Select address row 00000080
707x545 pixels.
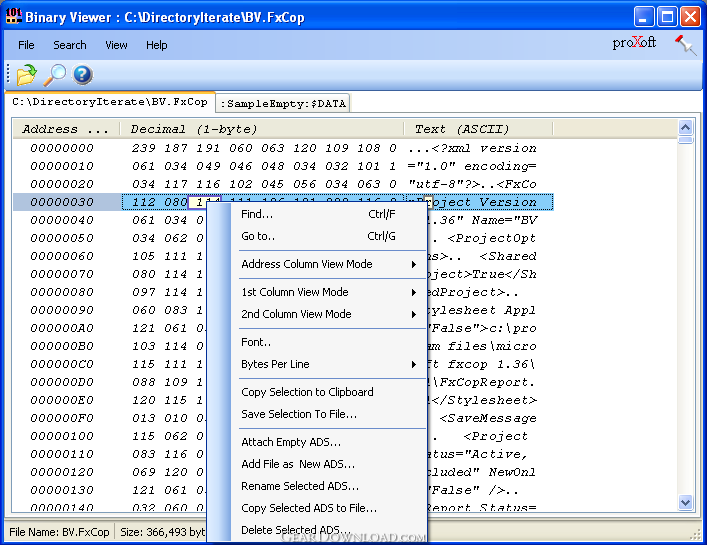point(62,293)
